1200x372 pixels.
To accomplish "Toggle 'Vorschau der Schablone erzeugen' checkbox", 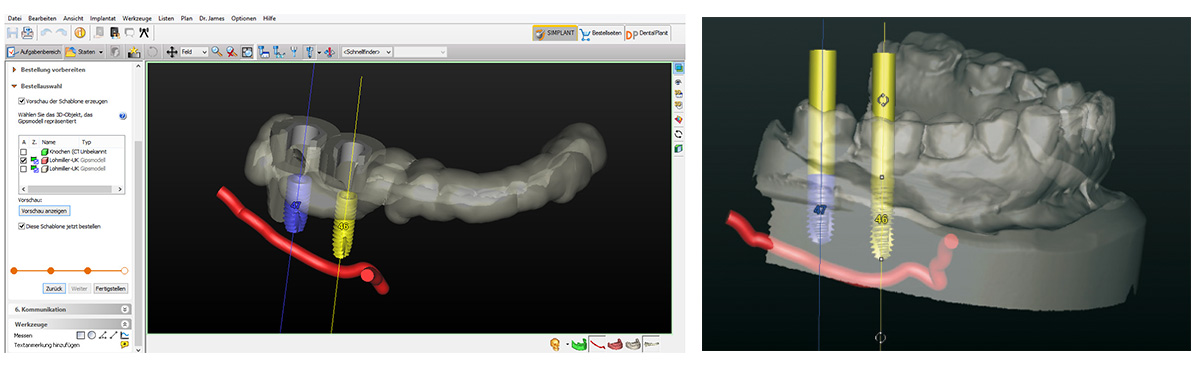I will click(x=22, y=101).
